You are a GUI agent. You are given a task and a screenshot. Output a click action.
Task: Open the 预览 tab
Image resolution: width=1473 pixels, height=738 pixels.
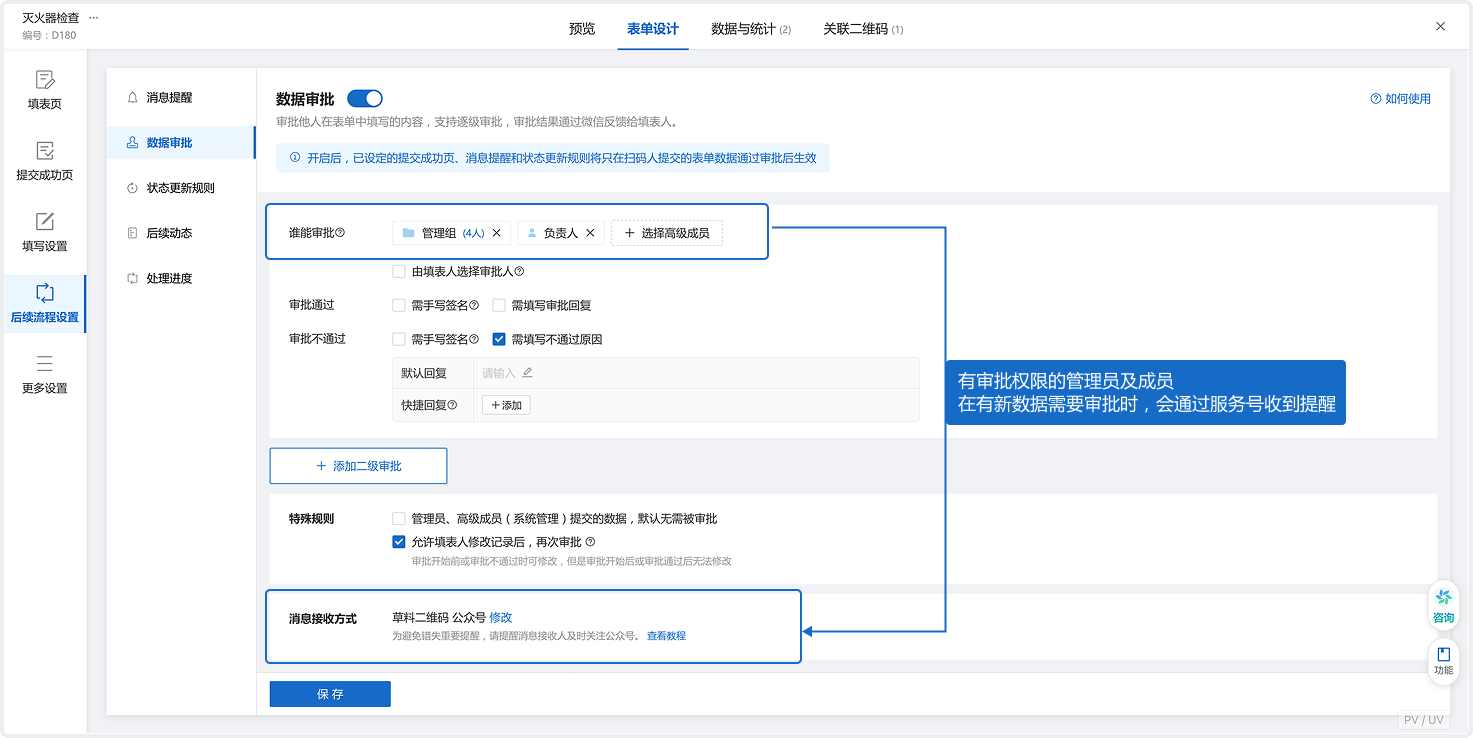pyautogui.click(x=581, y=29)
